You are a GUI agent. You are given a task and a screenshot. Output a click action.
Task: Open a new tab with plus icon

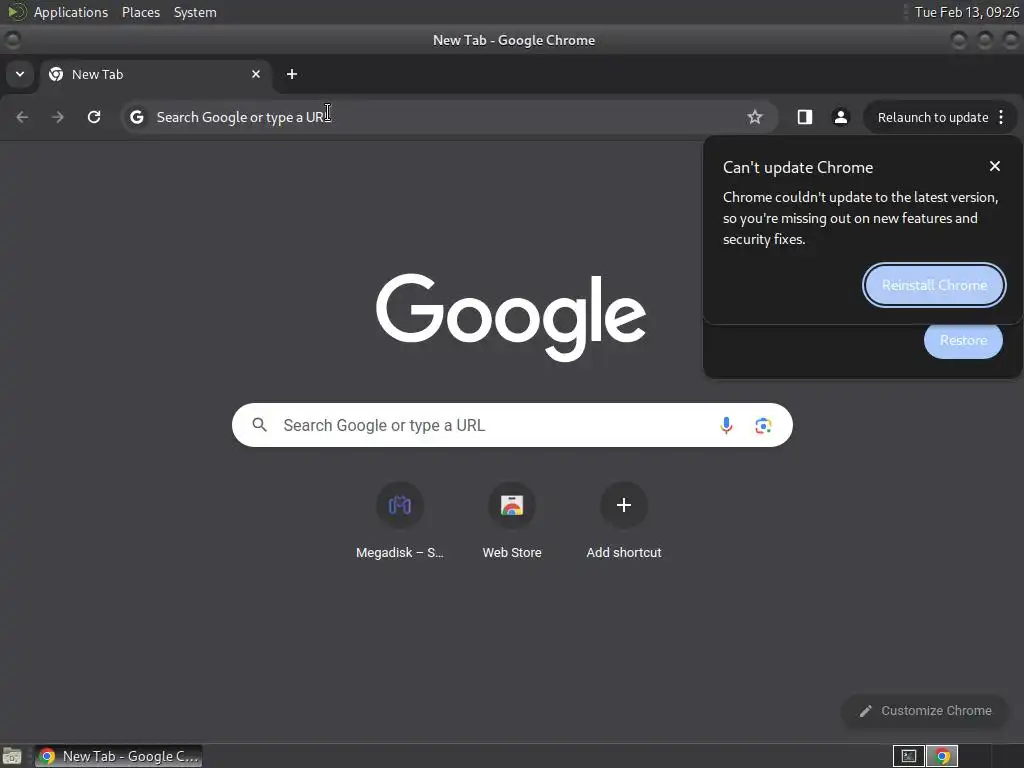coord(292,74)
